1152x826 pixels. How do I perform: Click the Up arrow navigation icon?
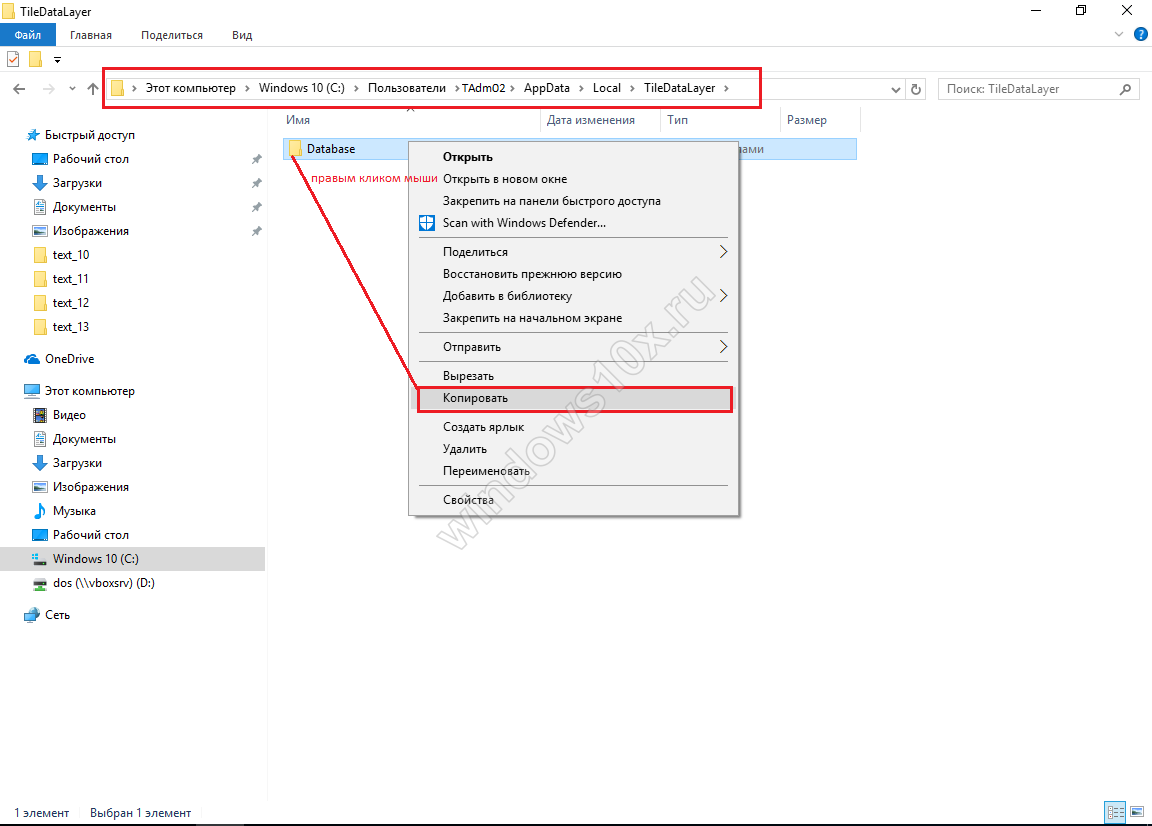point(93,89)
